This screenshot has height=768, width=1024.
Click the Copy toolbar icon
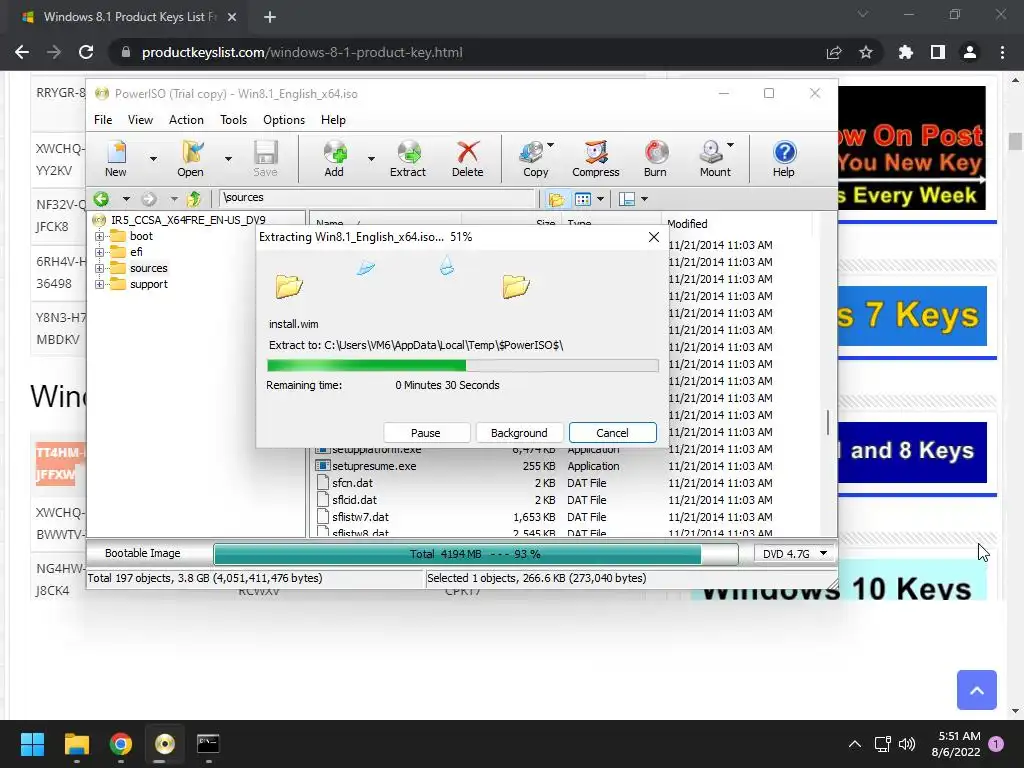(535, 158)
